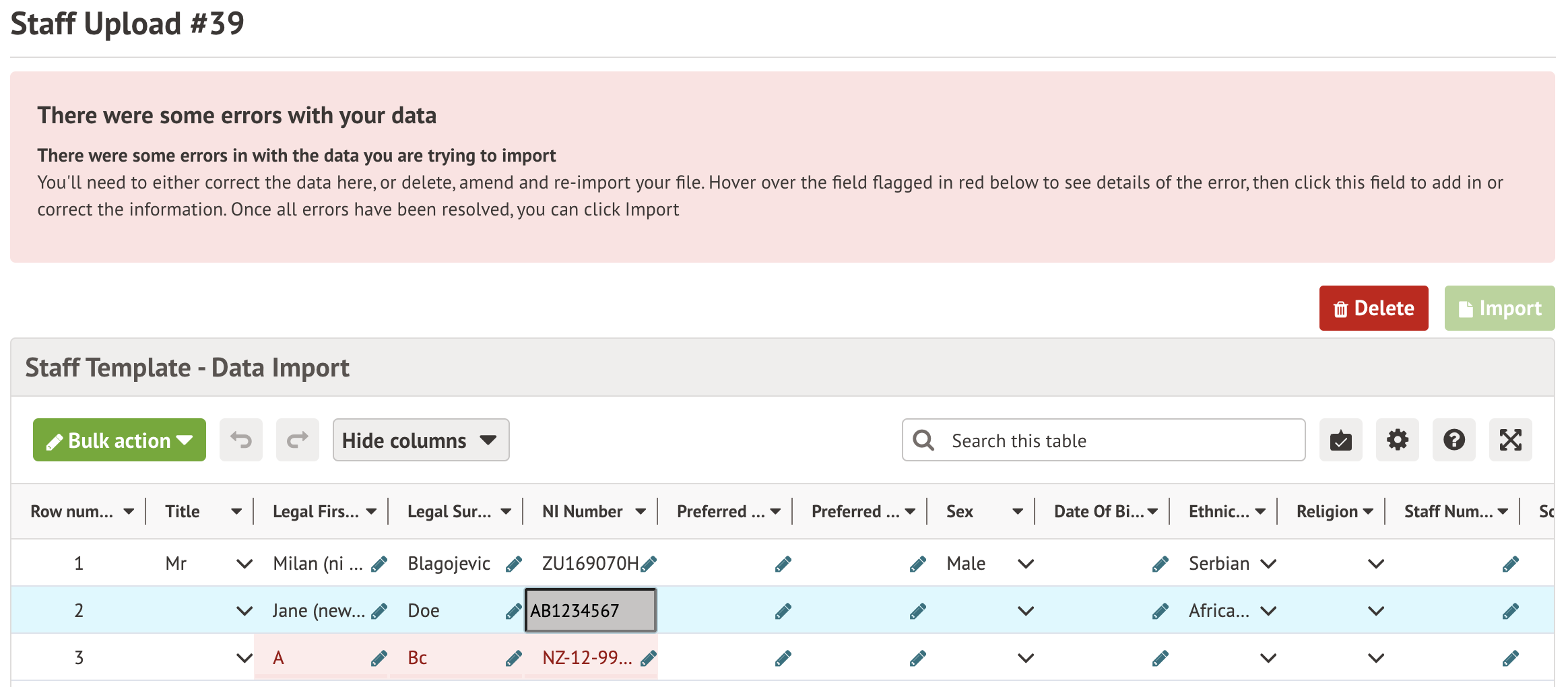Open the Hide columns dropdown
This screenshot has width=1568, height=687.
(420, 440)
